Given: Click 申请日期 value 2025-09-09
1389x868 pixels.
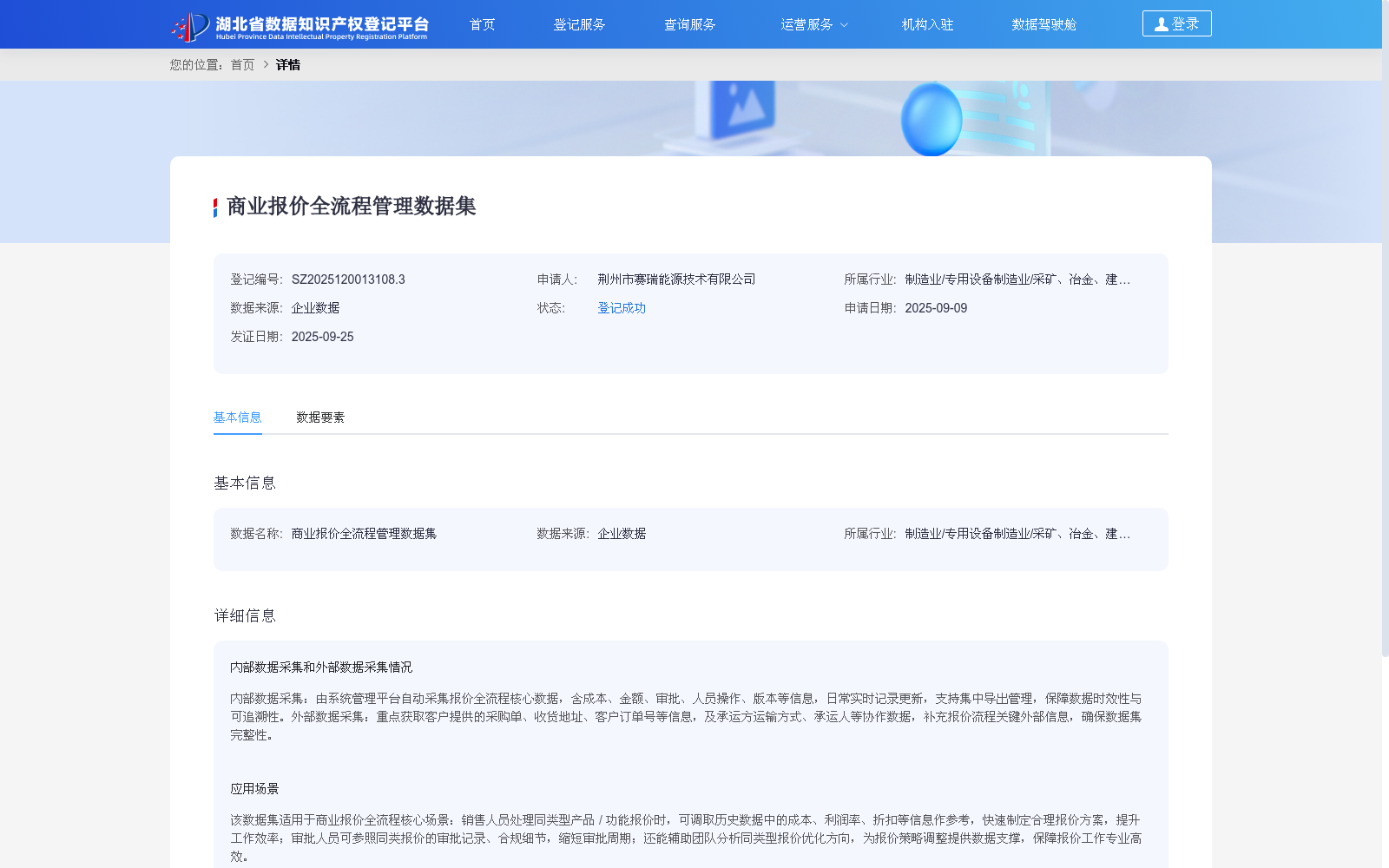Looking at the screenshot, I should (936, 308).
